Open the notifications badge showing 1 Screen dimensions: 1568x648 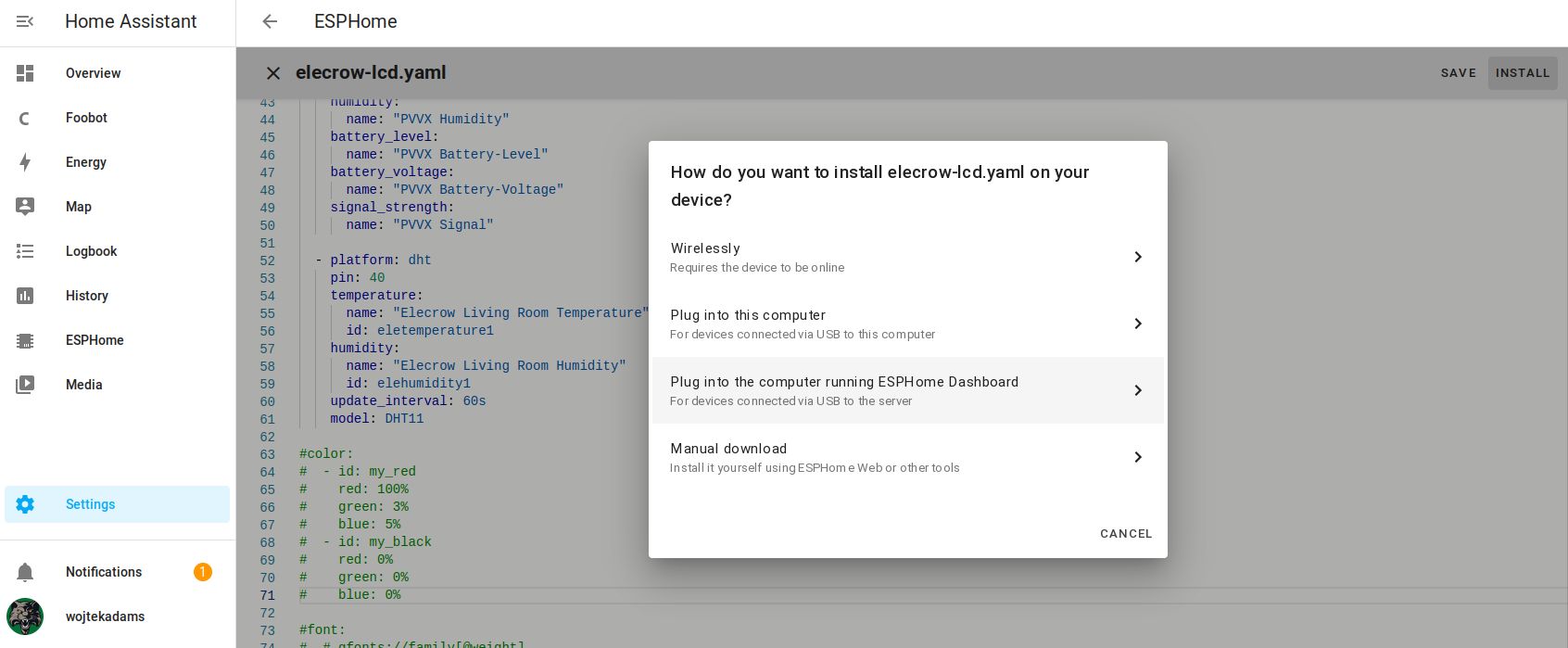pos(202,572)
